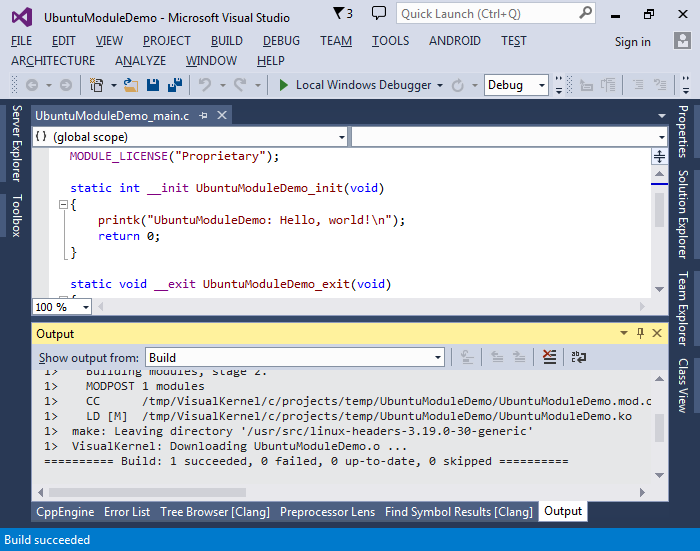Click the Output horizontal scrollbar thumb
Viewport: 700px width, 551px height.
pyautogui.click(x=147, y=493)
